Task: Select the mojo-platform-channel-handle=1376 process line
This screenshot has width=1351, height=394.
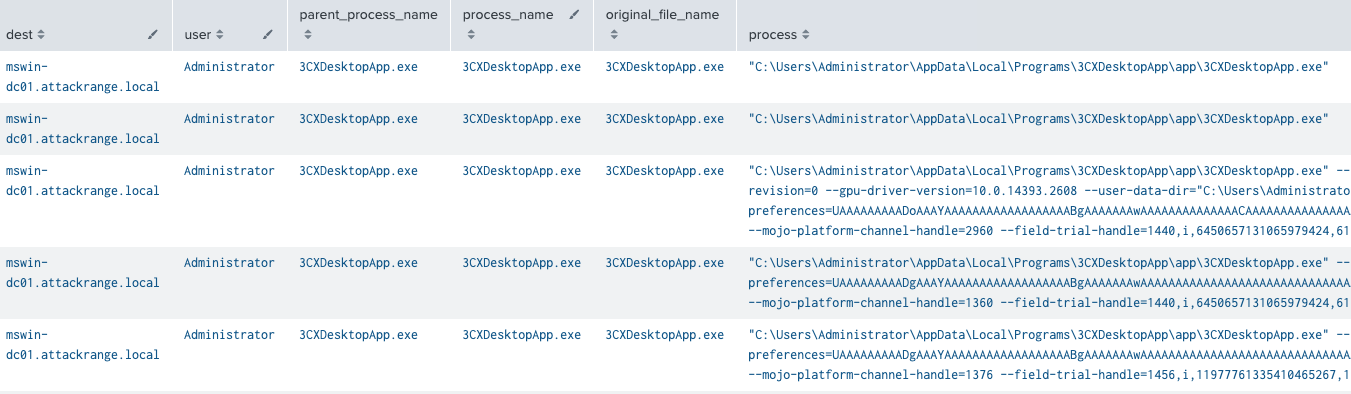Action: [1050, 375]
